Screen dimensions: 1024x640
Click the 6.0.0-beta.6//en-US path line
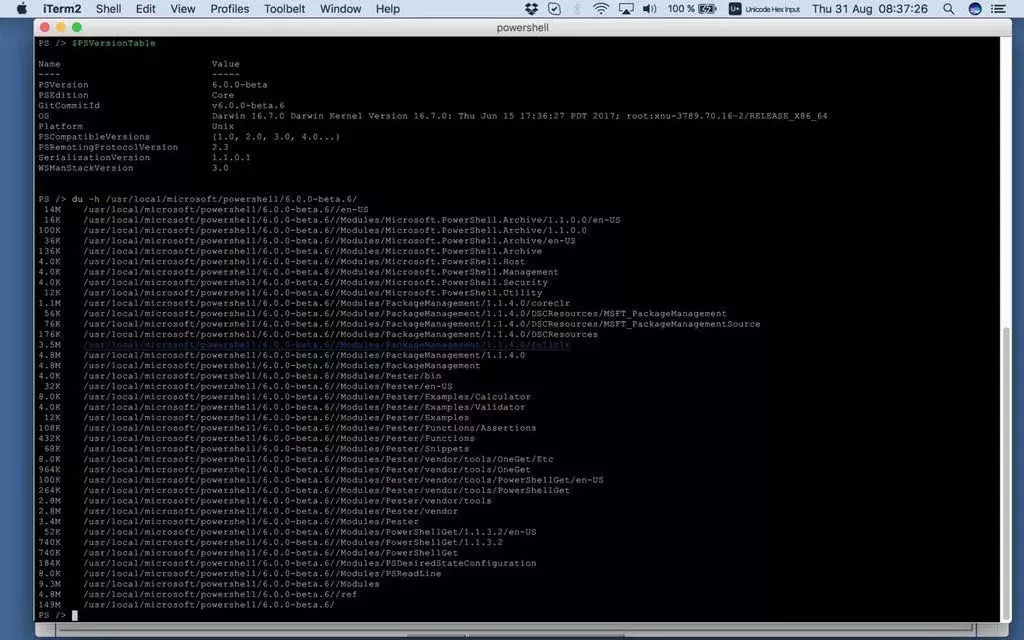point(225,210)
